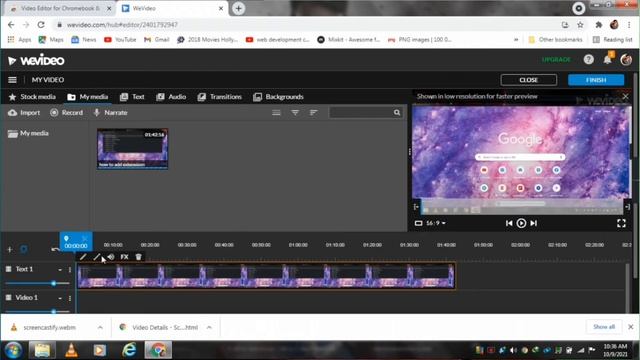Open the Transitions tab
640x360 pixels.
click(x=220, y=97)
